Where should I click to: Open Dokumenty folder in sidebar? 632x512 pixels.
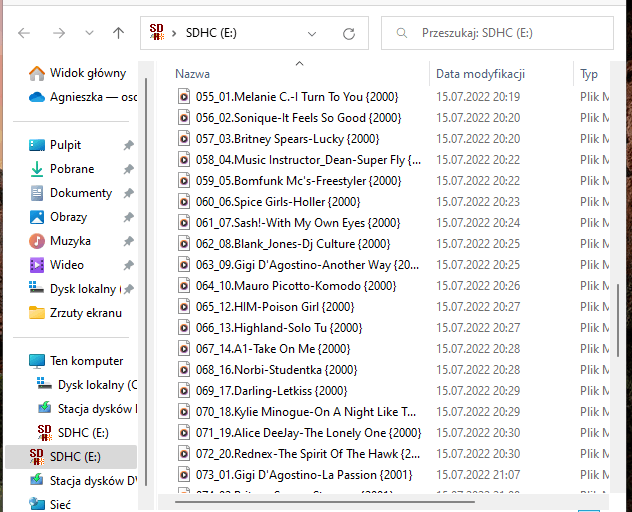(70, 193)
